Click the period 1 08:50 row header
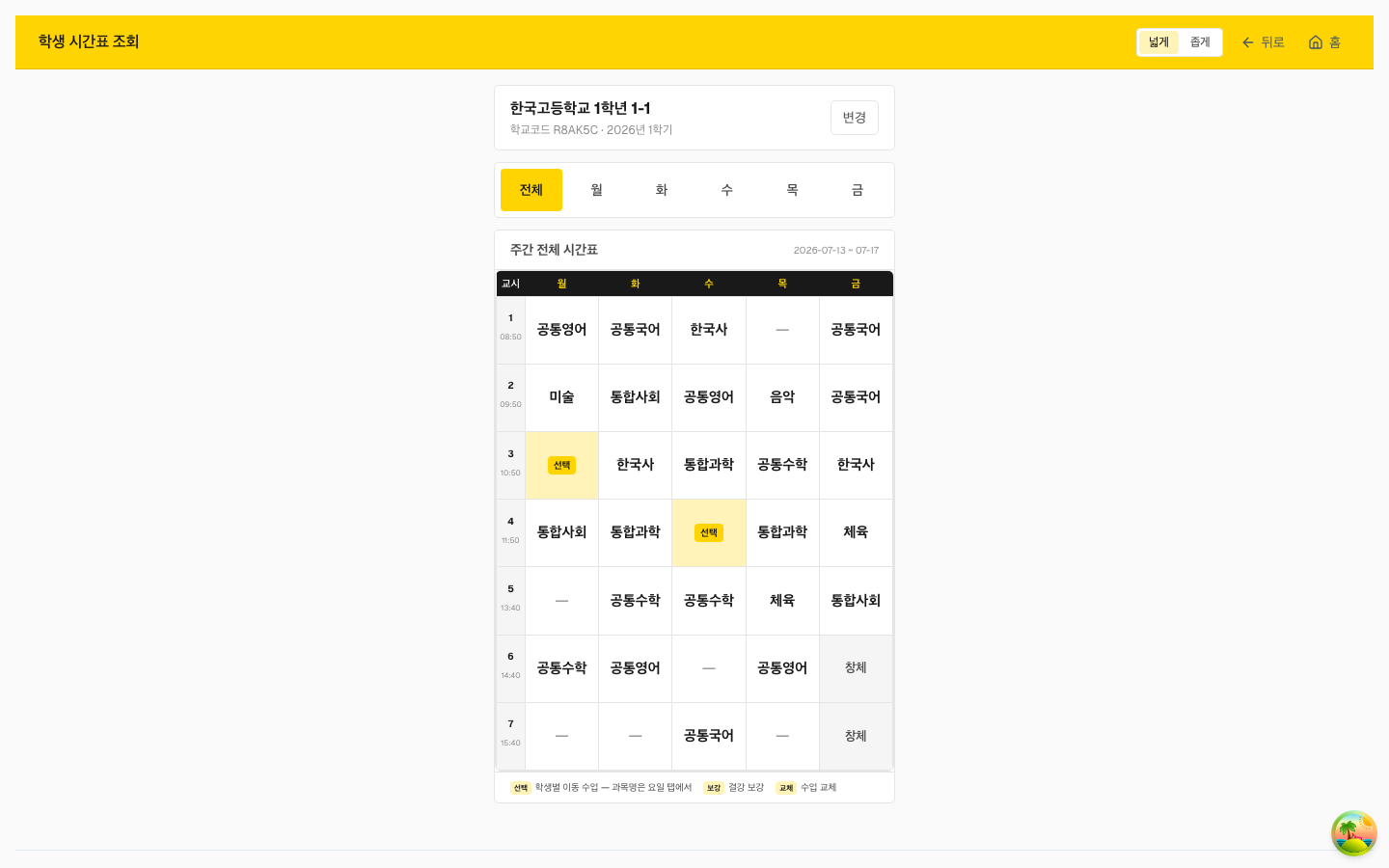This screenshot has height=868, width=1389. coord(511,330)
